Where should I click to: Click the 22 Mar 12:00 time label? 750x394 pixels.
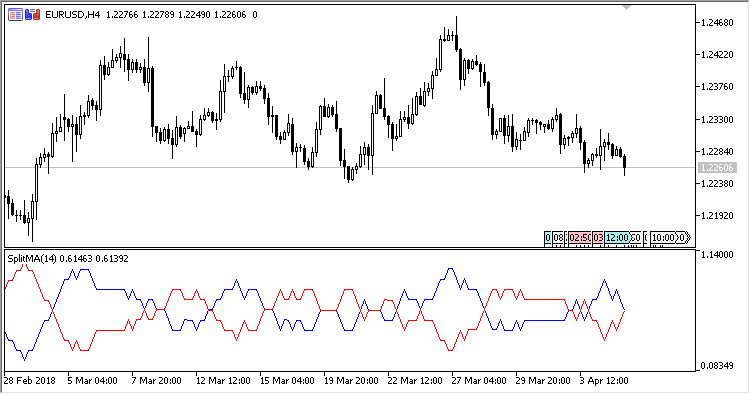coord(415,381)
